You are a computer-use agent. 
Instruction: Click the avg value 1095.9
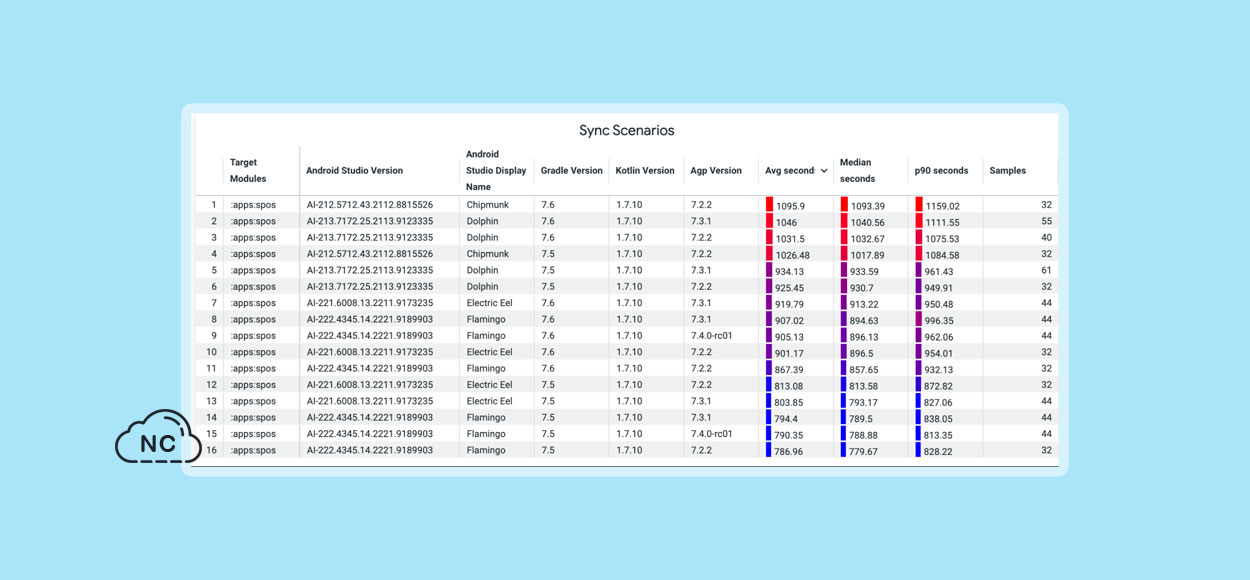(790, 206)
